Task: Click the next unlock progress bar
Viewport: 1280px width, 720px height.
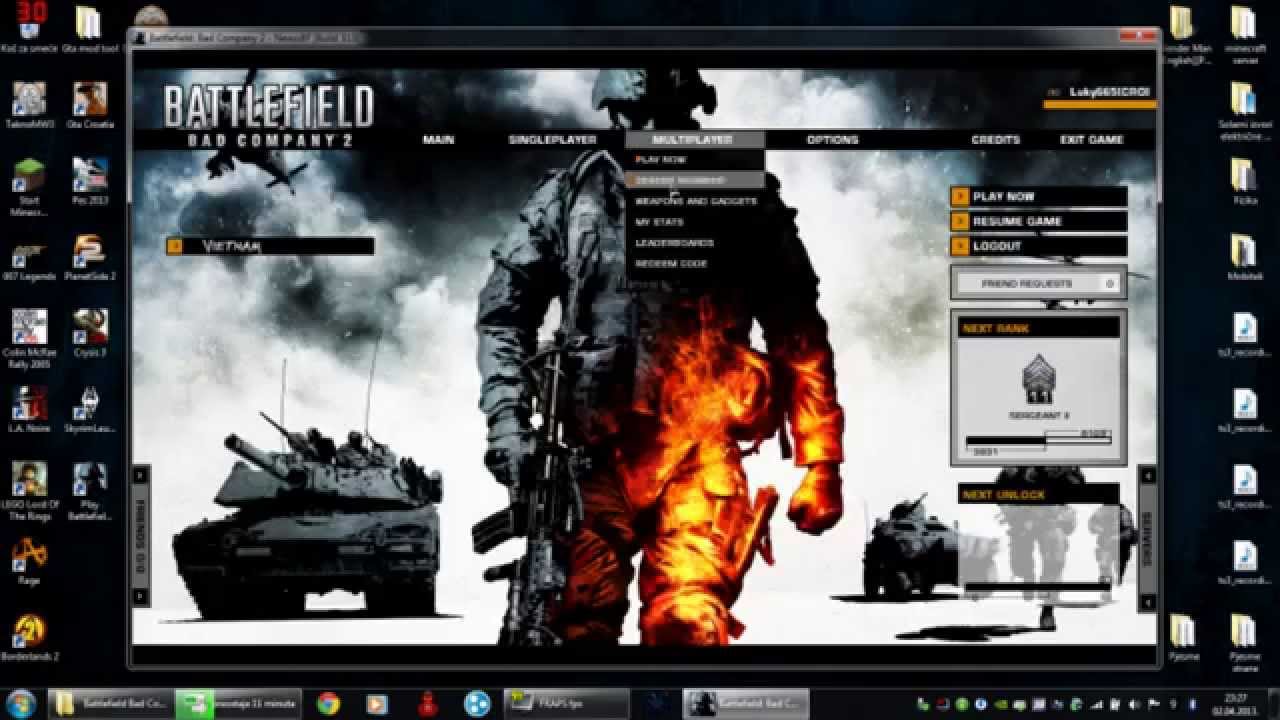Action: 1037,585
